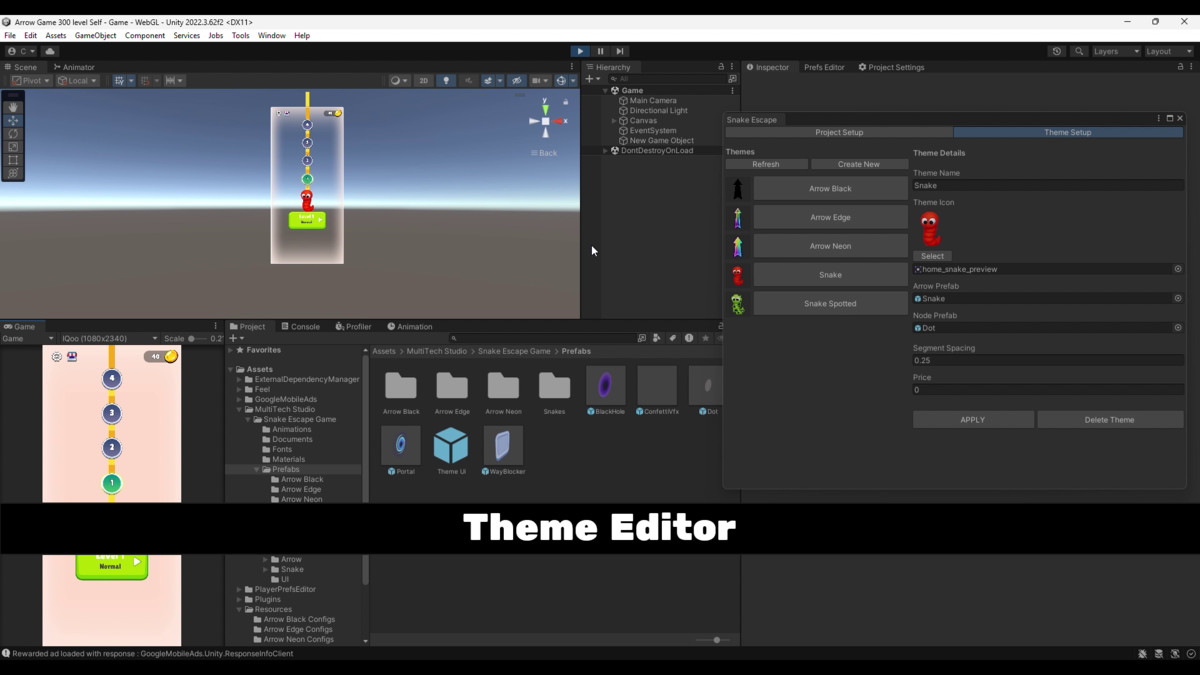Click the BlackHole prefab in the Project panel
The height and width of the screenshot is (675, 1200).
(x=605, y=385)
